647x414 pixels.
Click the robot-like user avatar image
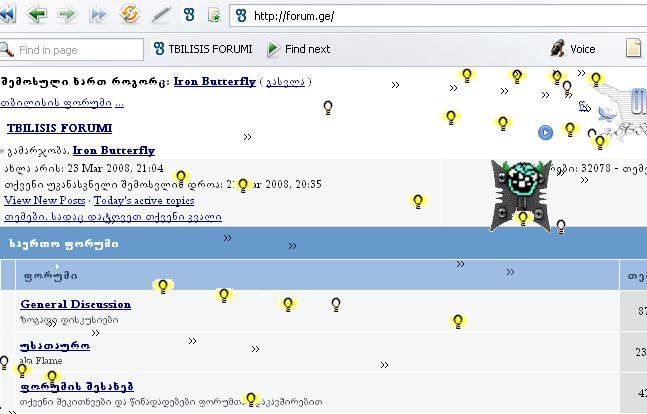point(521,196)
